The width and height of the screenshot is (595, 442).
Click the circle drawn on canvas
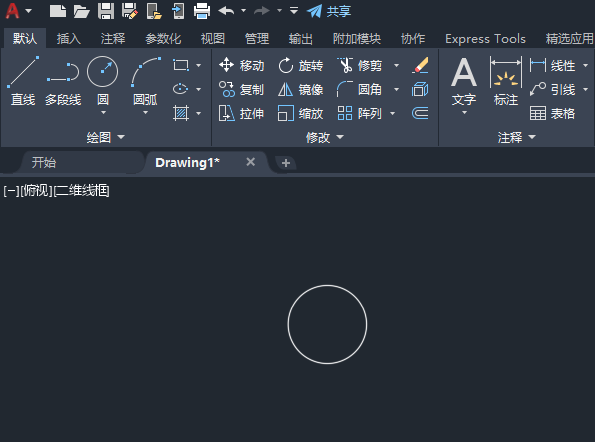[327, 285]
